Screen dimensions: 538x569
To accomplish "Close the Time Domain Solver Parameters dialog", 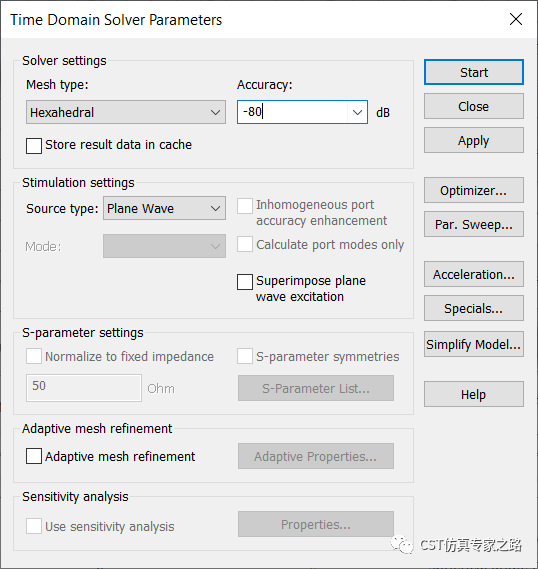I will [516, 19].
